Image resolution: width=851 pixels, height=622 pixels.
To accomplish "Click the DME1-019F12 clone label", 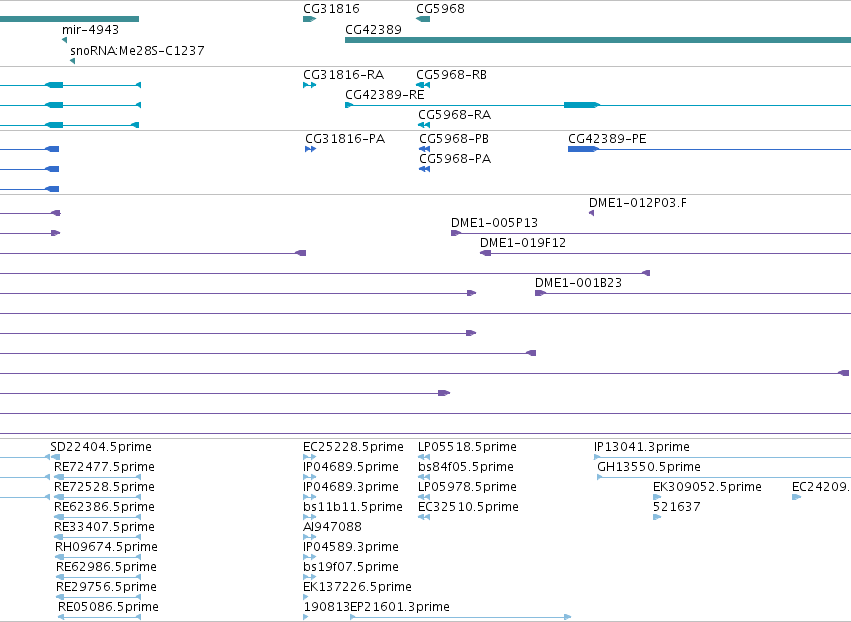I will click(523, 243).
